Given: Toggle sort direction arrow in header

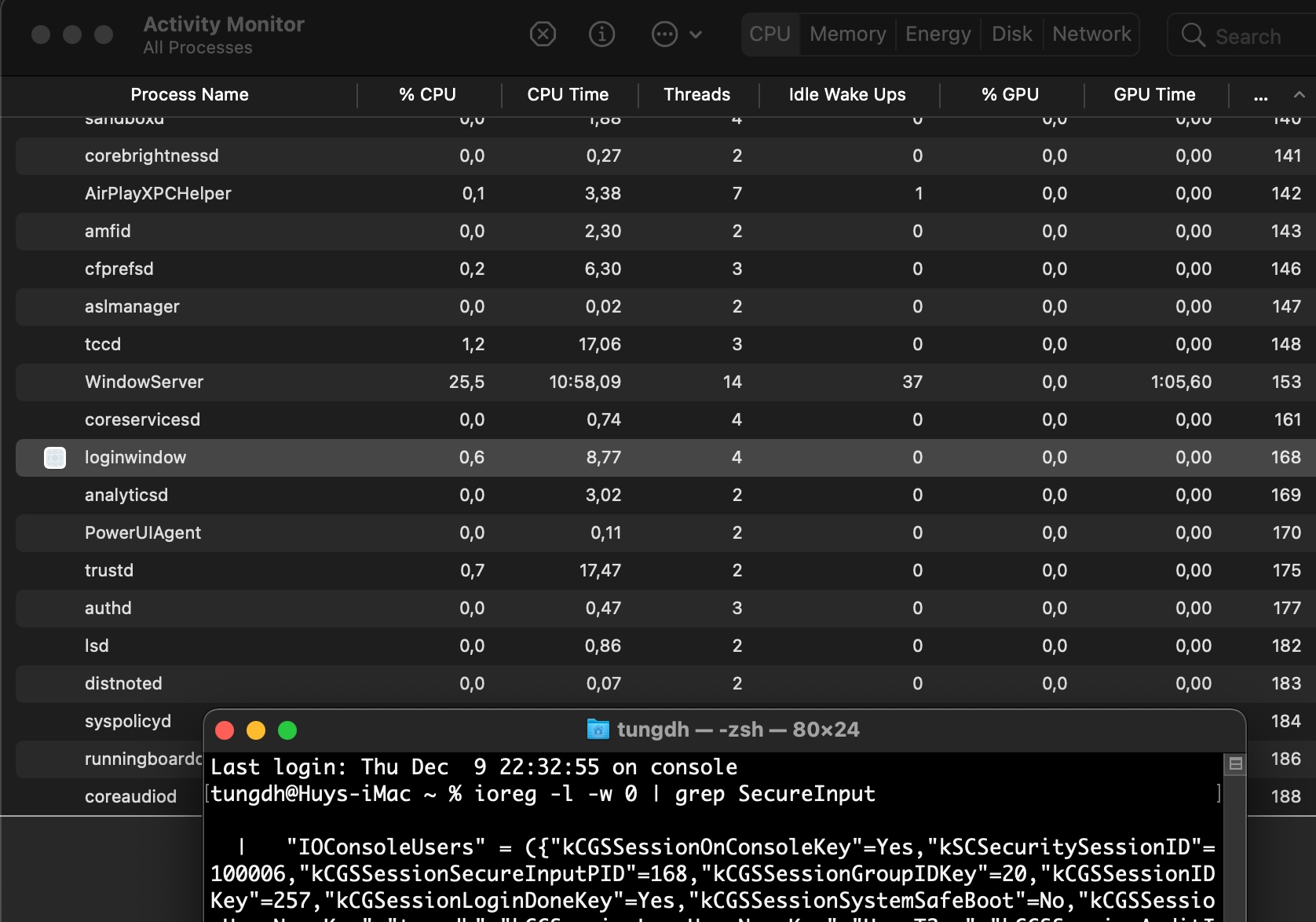Looking at the screenshot, I should point(1300,95).
